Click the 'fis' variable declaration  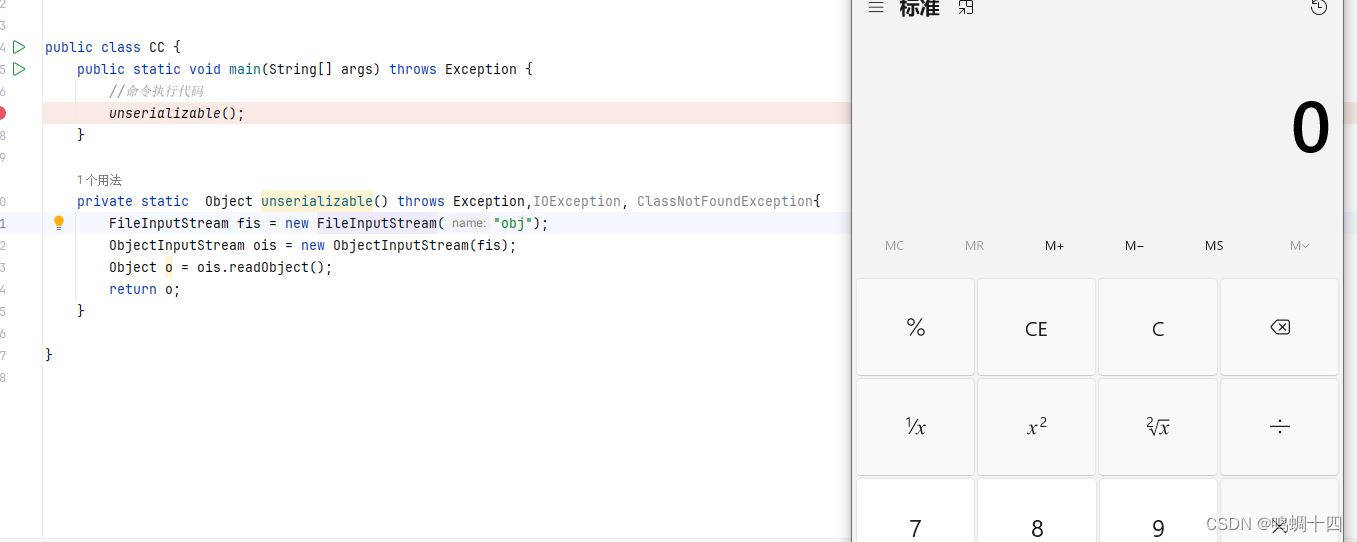click(x=249, y=223)
